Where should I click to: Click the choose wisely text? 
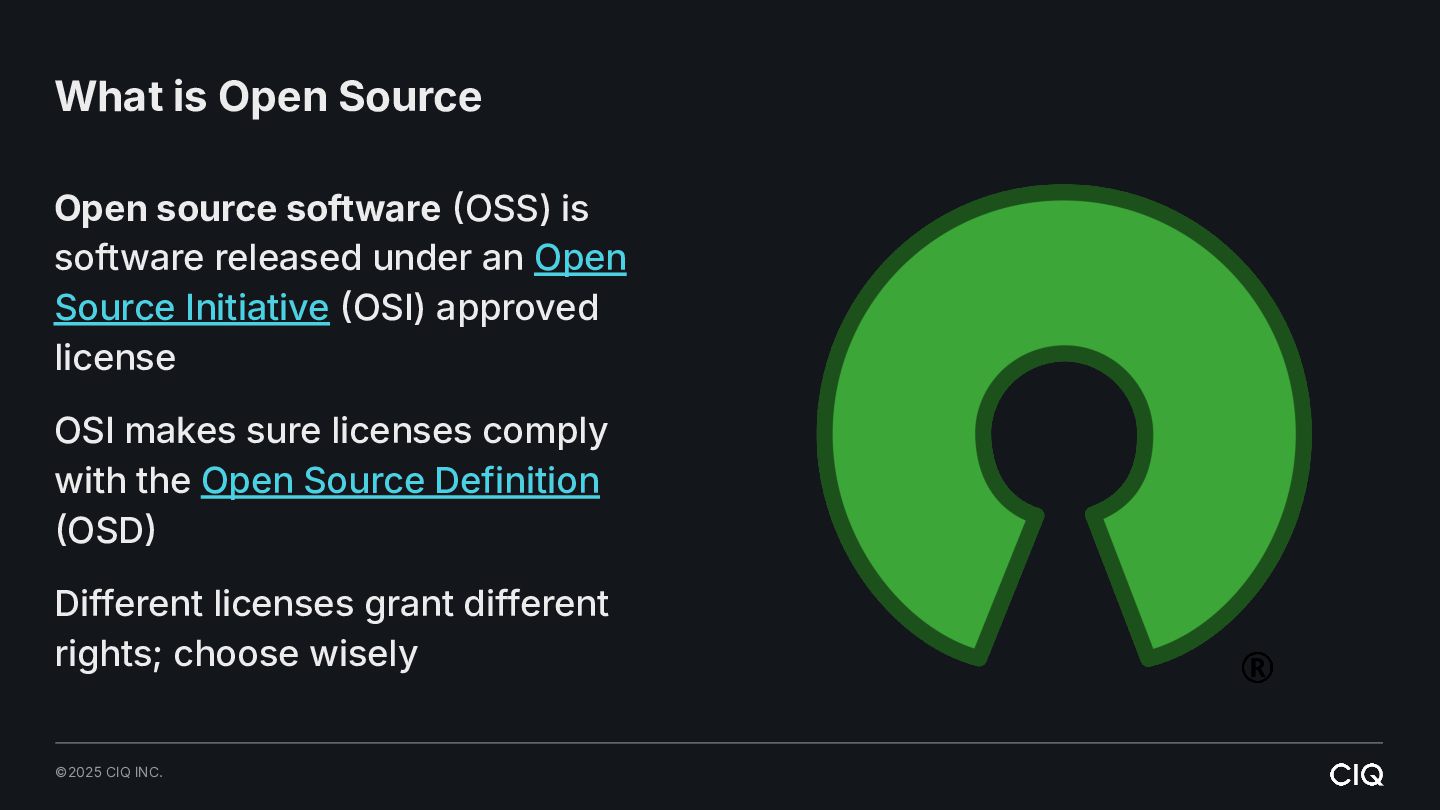click(x=295, y=654)
